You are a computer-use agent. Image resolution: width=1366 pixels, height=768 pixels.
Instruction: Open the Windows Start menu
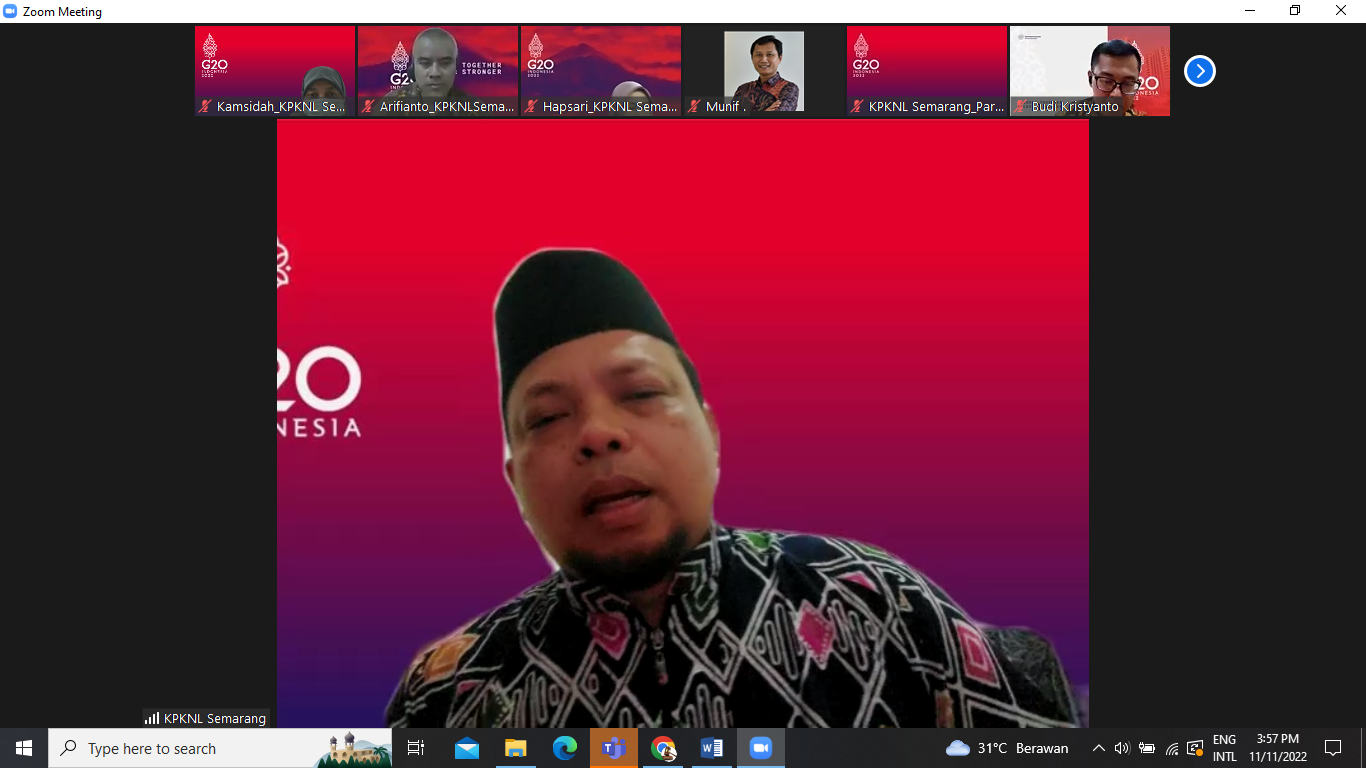click(24, 748)
